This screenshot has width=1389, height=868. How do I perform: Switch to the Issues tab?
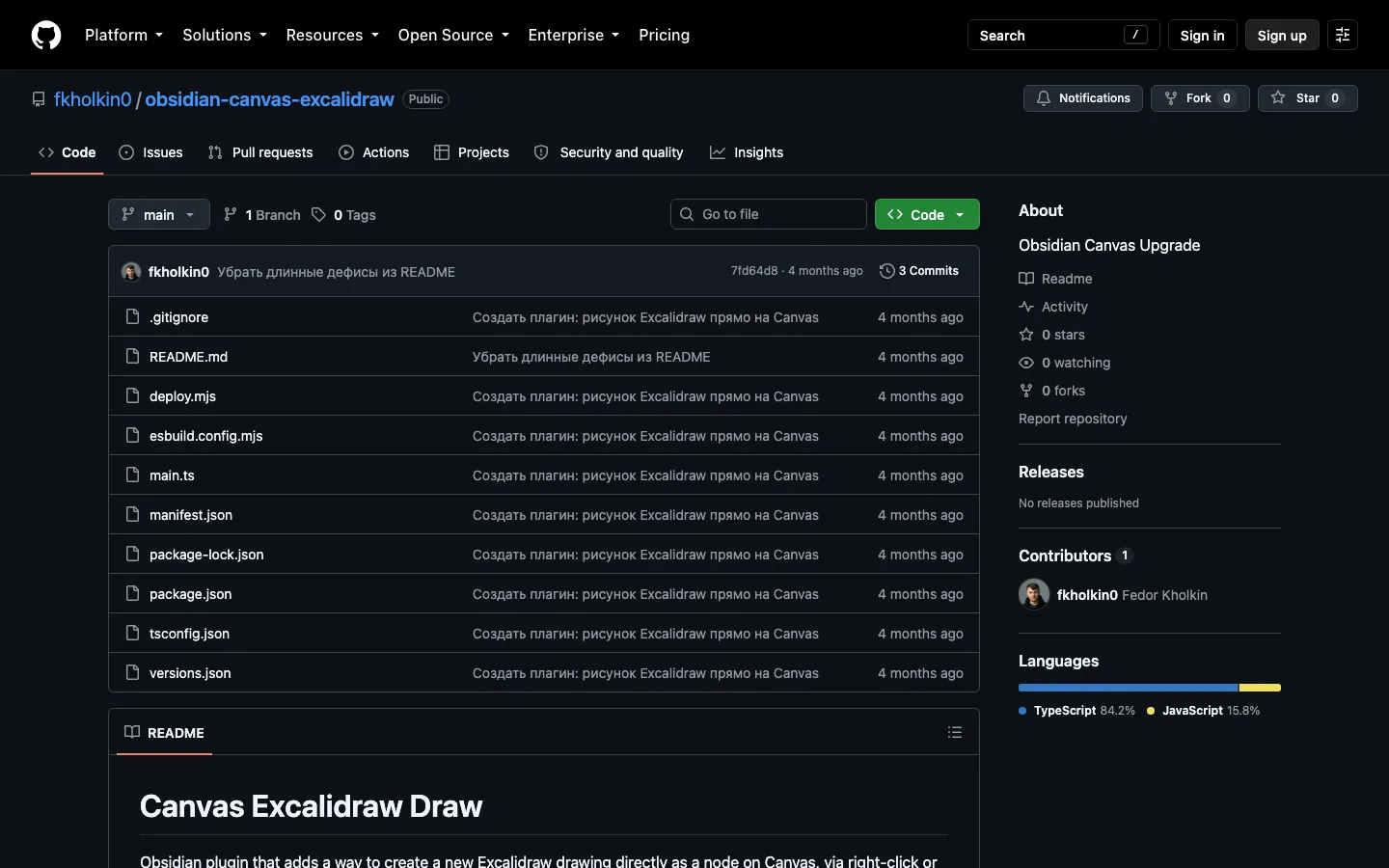point(150,152)
